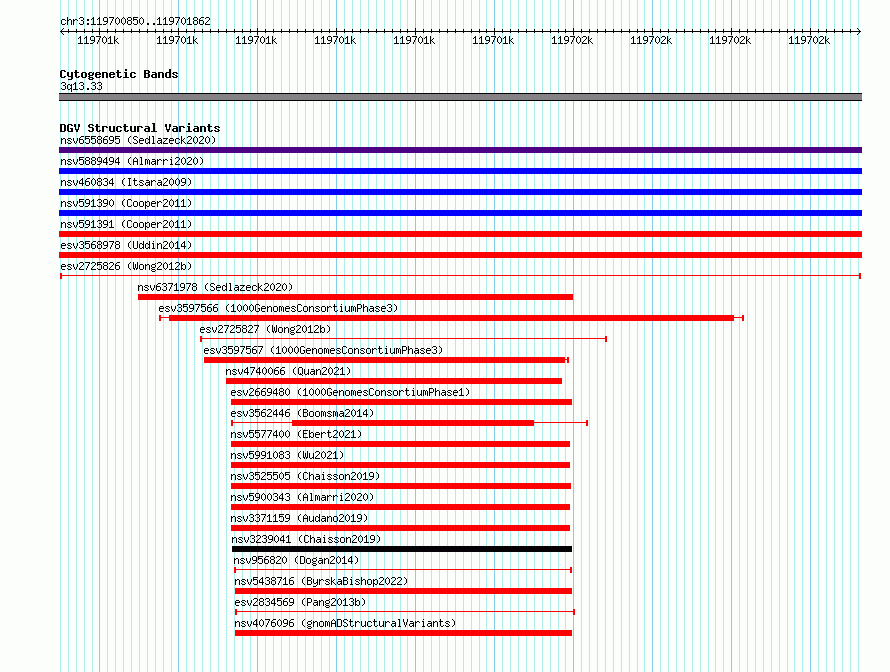Open the esv3568978 (Uddin2014) variant
Image resolution: width=890 pixels, height=672 pixels.
point(126,245)
